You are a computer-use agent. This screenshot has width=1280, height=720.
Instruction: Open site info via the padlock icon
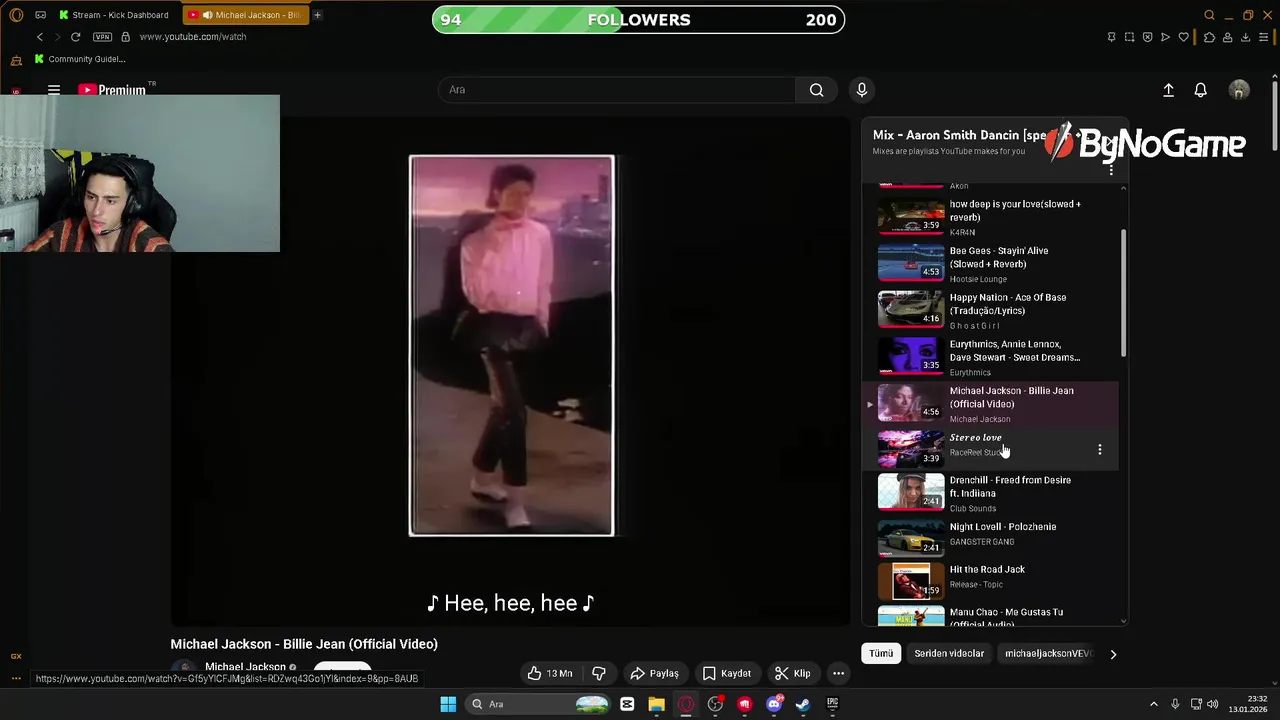coord(125,37)
